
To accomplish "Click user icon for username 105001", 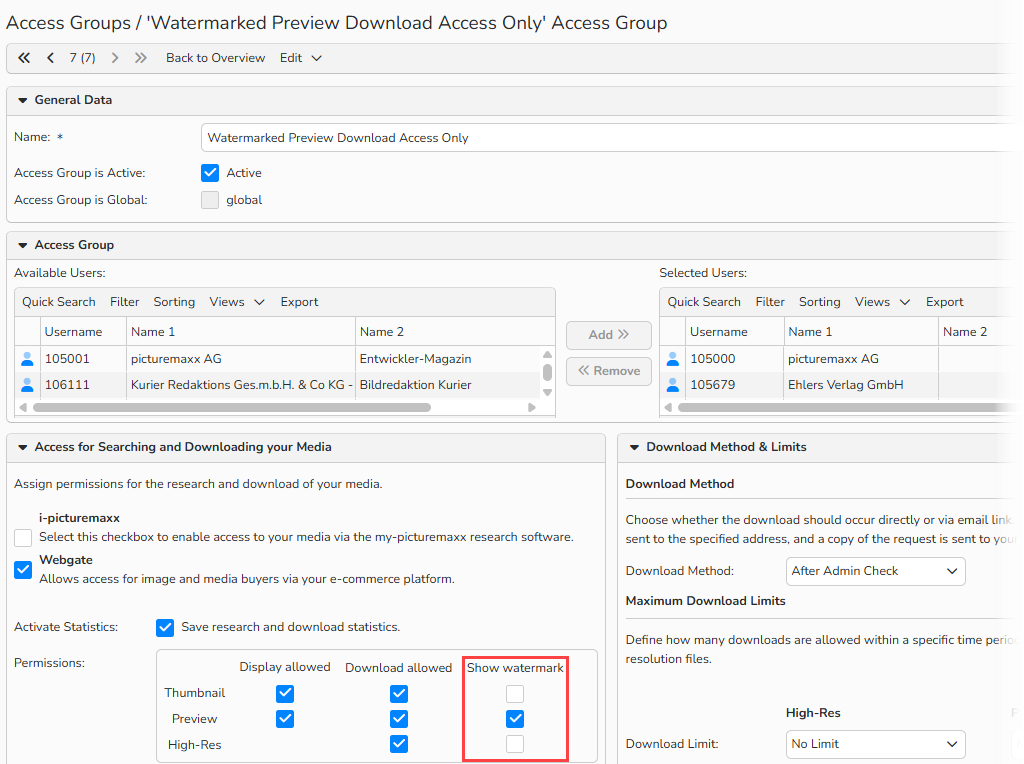I will pos(27,358).
